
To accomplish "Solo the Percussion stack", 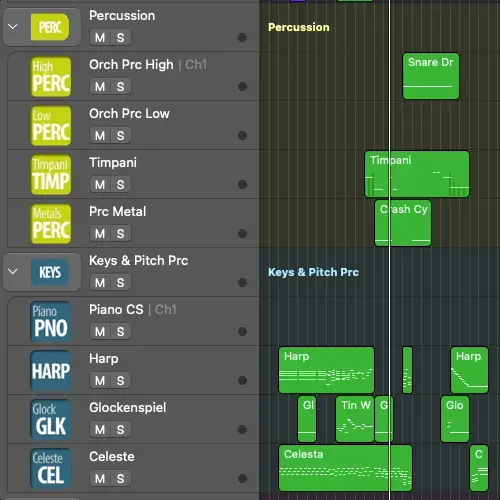I will pos(121,38).
